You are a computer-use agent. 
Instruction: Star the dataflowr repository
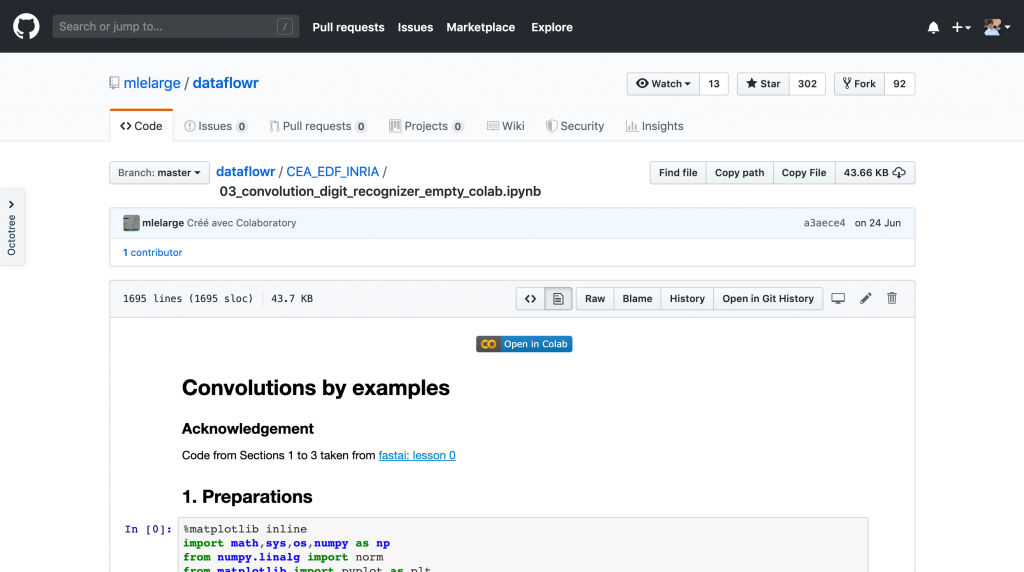pos(764,84)
